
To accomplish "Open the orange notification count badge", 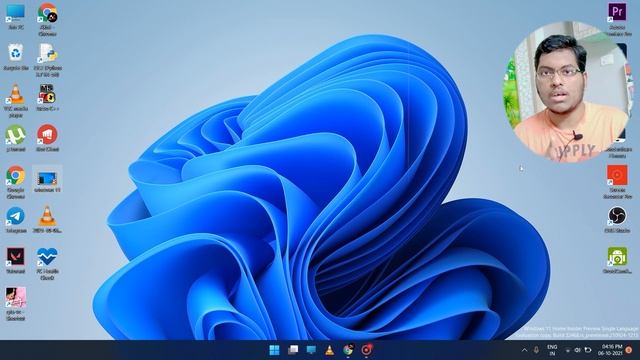I will (x=629, y=350).
